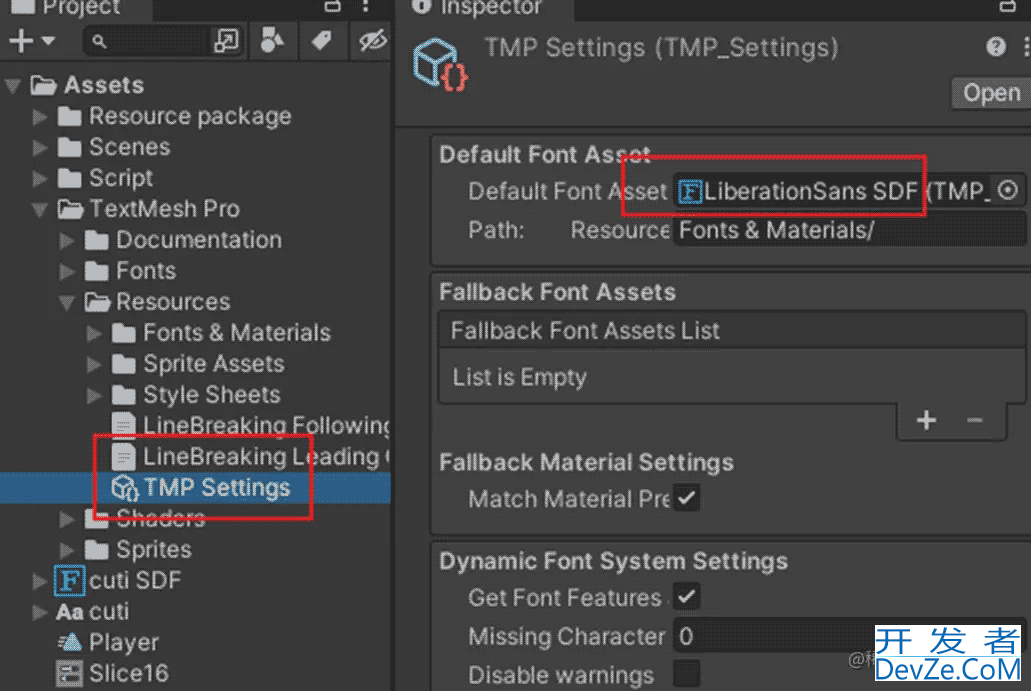Select Fonts & Materials folder icon
The width and height of the screenshot is (1031, 691).
[124, 333]
